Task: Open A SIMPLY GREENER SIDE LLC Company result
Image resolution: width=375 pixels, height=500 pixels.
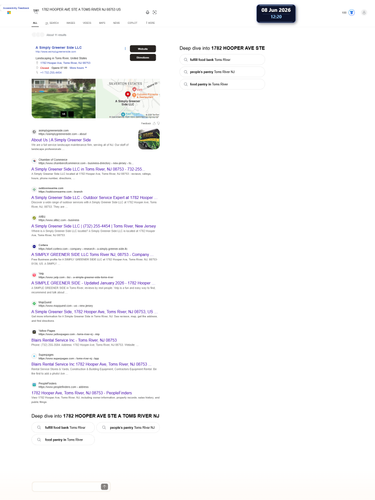Action: coord(92,254)
